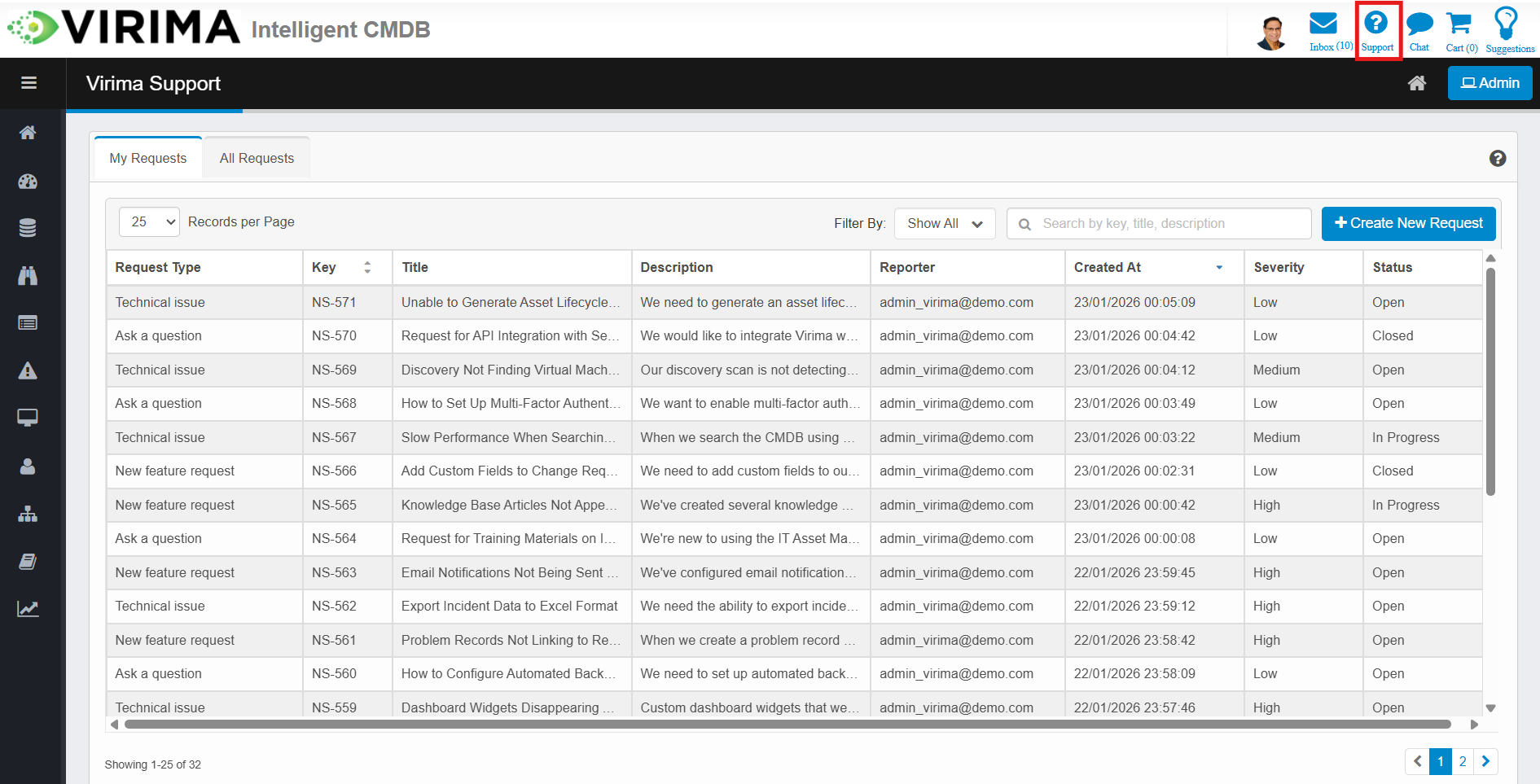Open the Chat bubble icon
Viewport: 1540px width, 784px height.
pos(1419,24)
